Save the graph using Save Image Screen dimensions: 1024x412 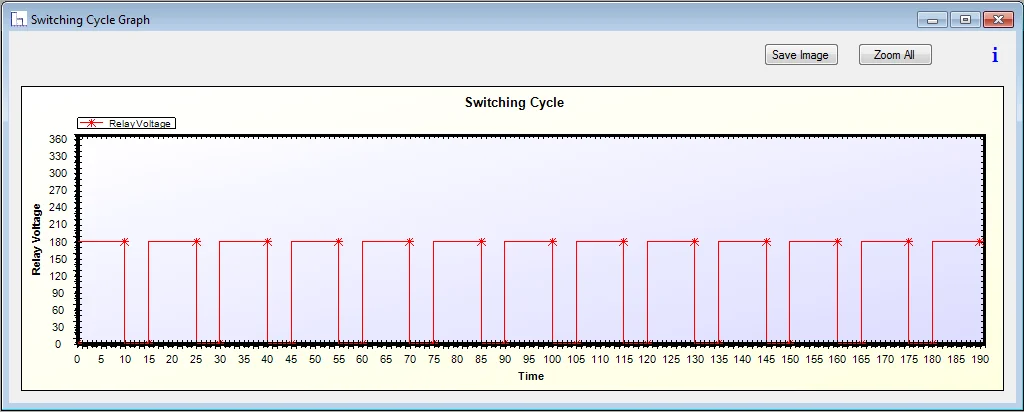pyautogui.click(x=800, y=55)
